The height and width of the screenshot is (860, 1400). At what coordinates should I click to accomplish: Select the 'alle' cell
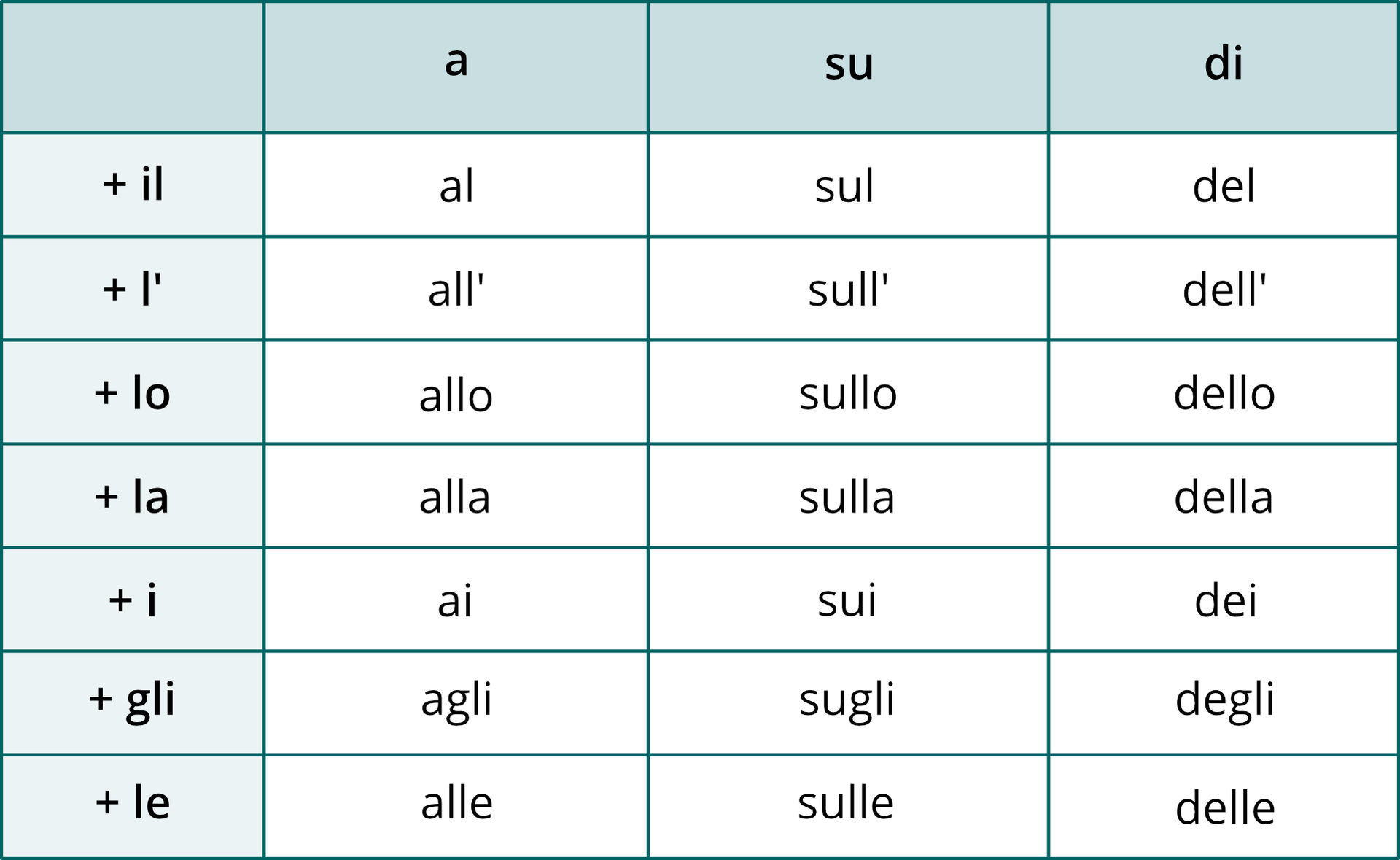pos(456,803)
